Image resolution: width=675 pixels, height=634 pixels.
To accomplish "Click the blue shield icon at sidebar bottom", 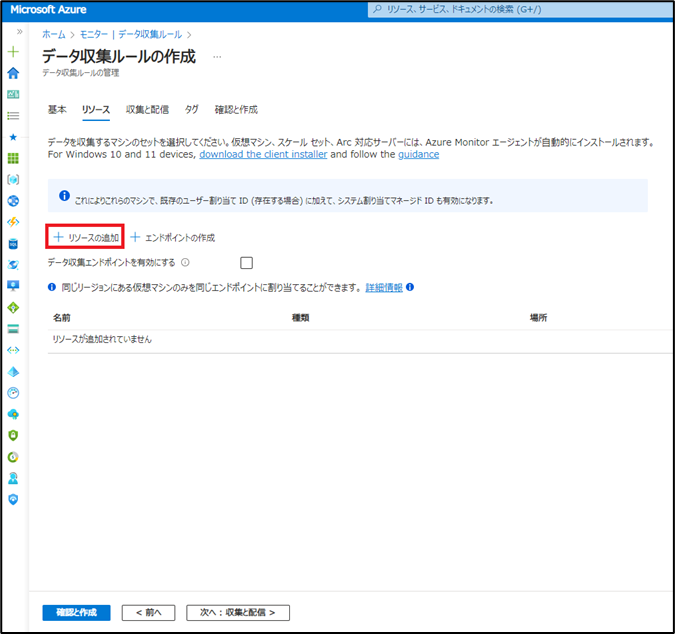I will click(13, 500).
